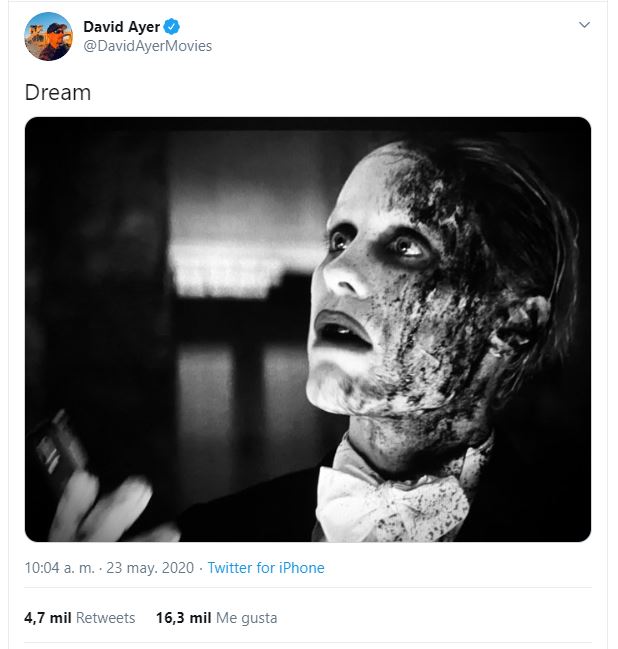This screenshot has width=618, height=649.
Task: Click the @DavidAyerMovies handle
Action: pos(147,46)
